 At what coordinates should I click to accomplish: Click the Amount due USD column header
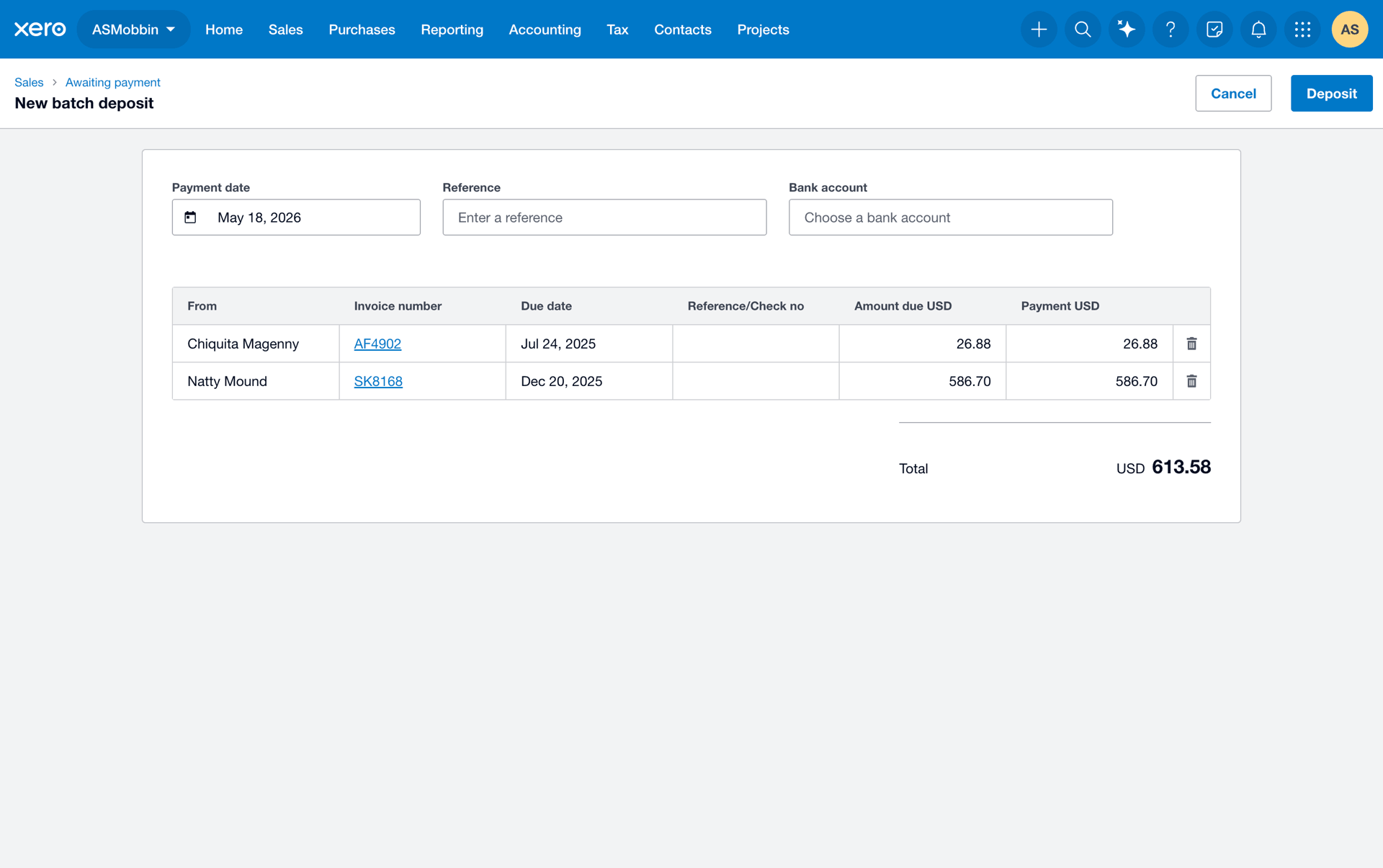pyautogui.click(x=903, y=306)
